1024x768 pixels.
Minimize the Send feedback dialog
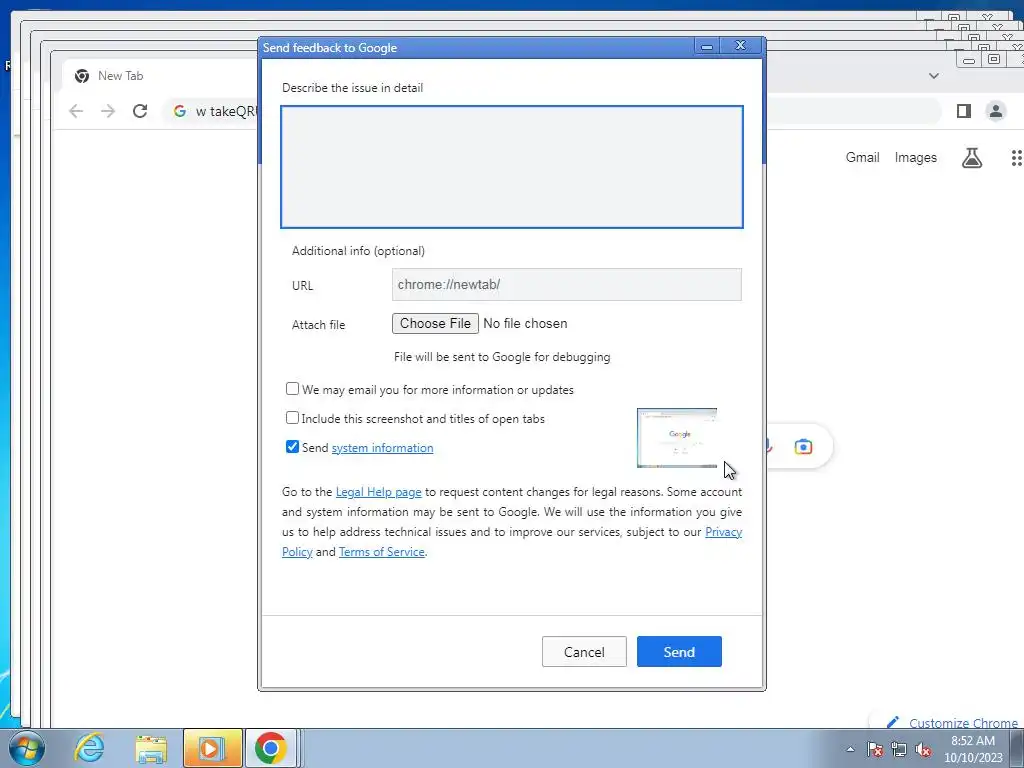click(x=707, y=46)
